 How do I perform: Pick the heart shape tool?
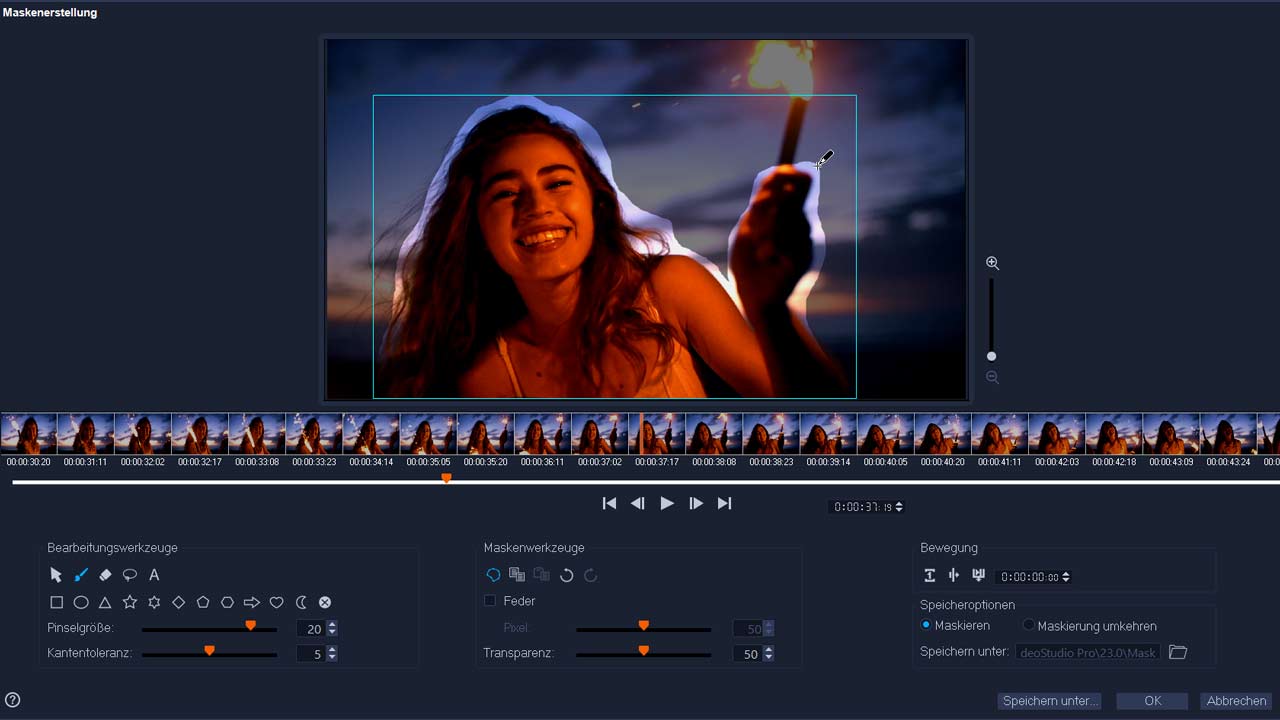277,602
